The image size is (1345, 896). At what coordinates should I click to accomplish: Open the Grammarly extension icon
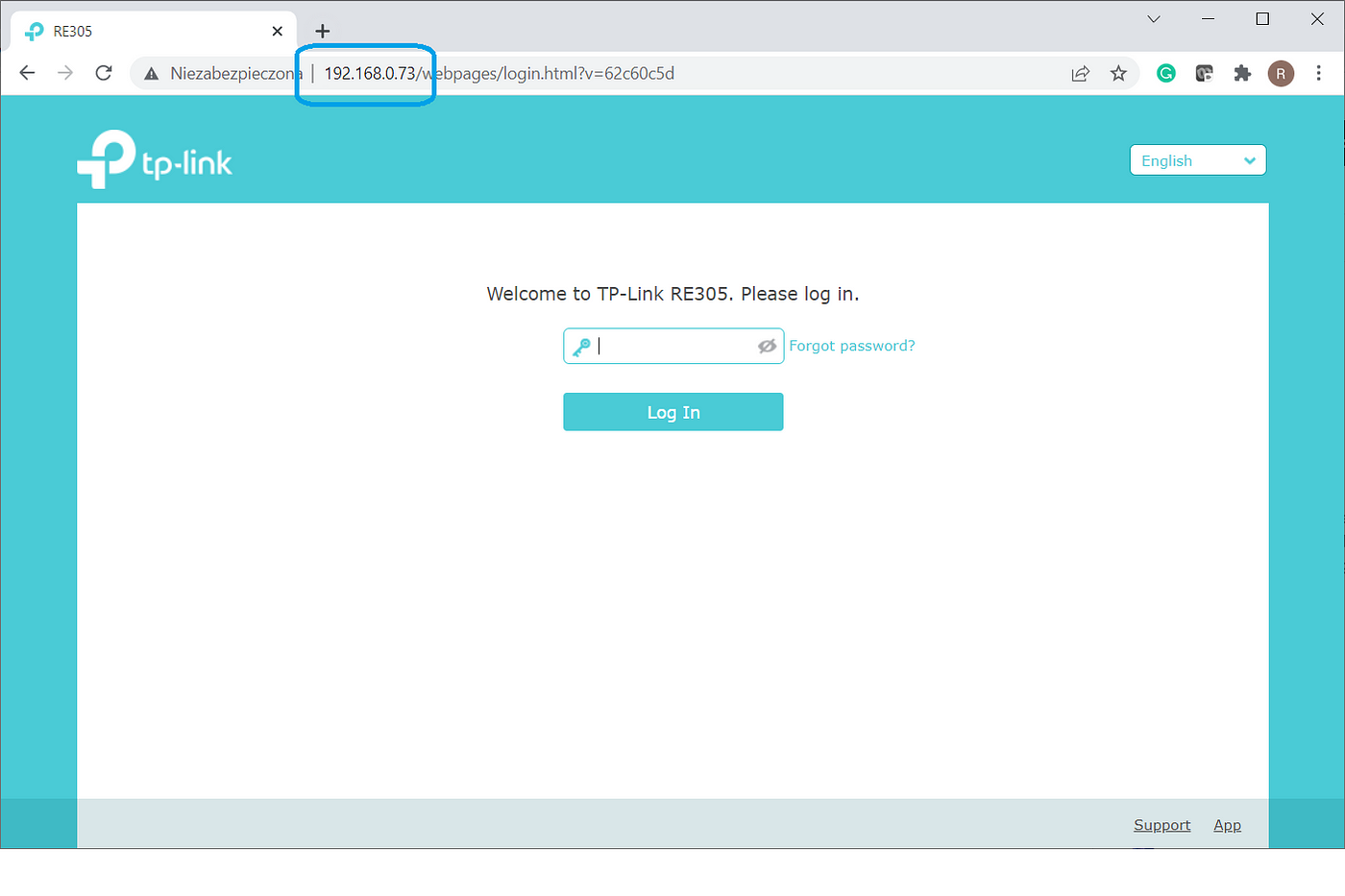tap(1166, 73)
